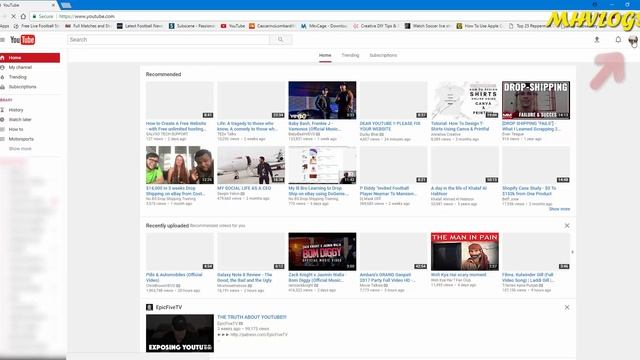
Task: Open the YouTube bookmark in bookmarks bar
Action: pos(233,26)
